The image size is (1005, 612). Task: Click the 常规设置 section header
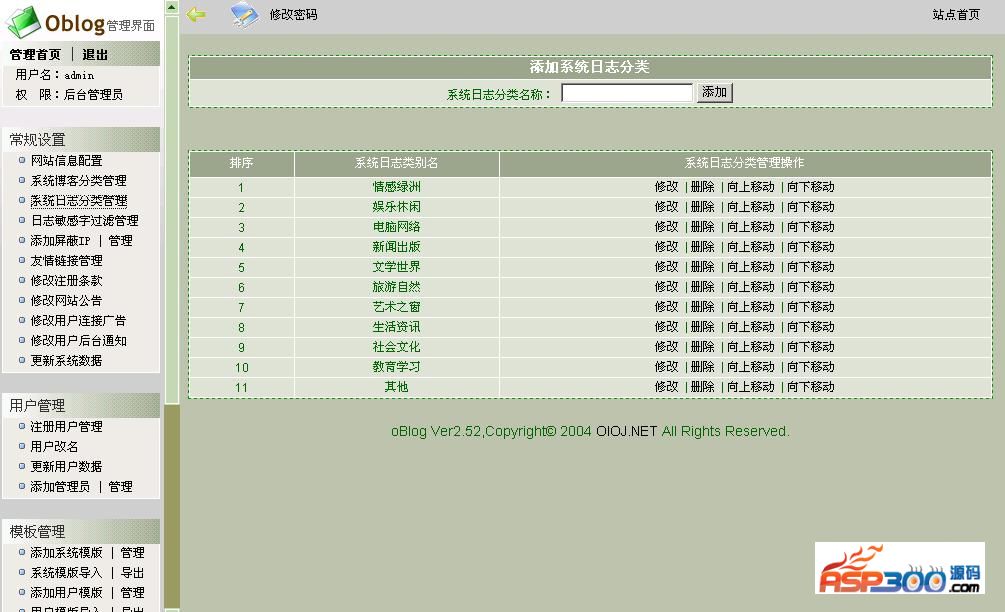click(81, 139)
